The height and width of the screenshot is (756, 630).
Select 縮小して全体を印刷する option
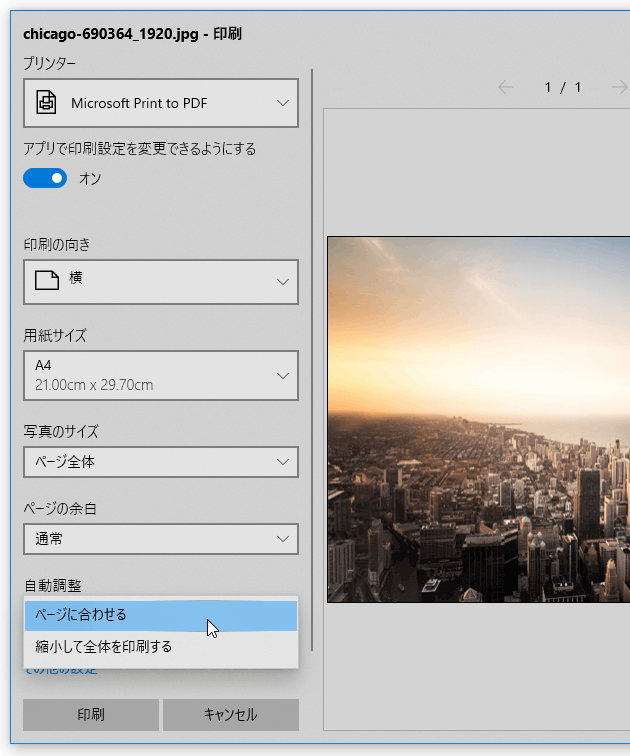click(x=161, y=647)
